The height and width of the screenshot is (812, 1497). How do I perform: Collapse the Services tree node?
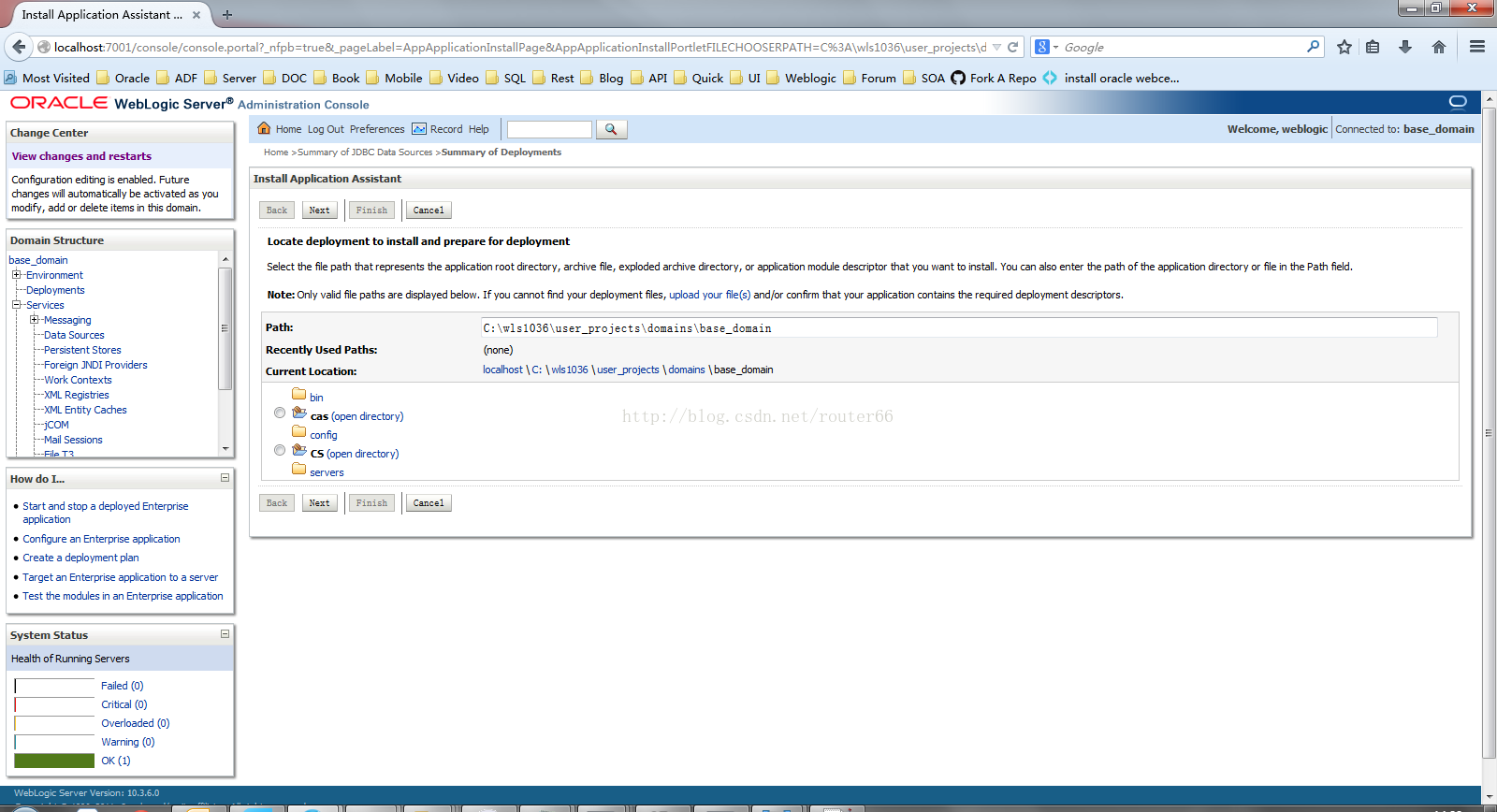(x=16, y=305)
